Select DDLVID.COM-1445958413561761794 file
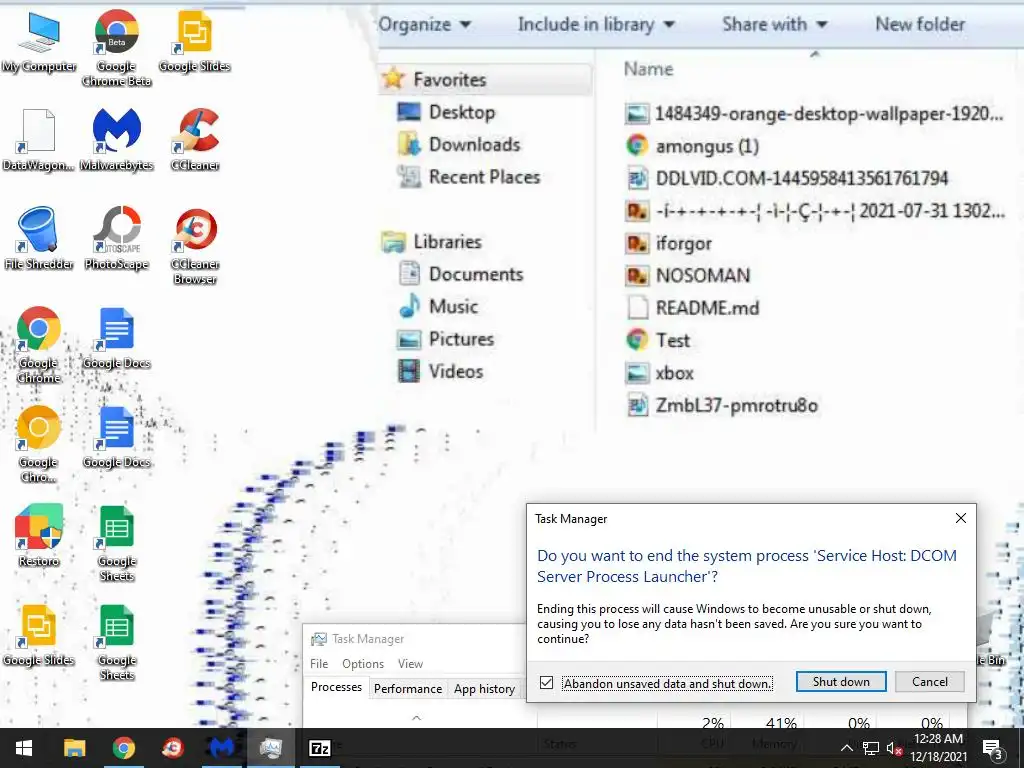This screenshot has height=768, width=1024. 787,178
